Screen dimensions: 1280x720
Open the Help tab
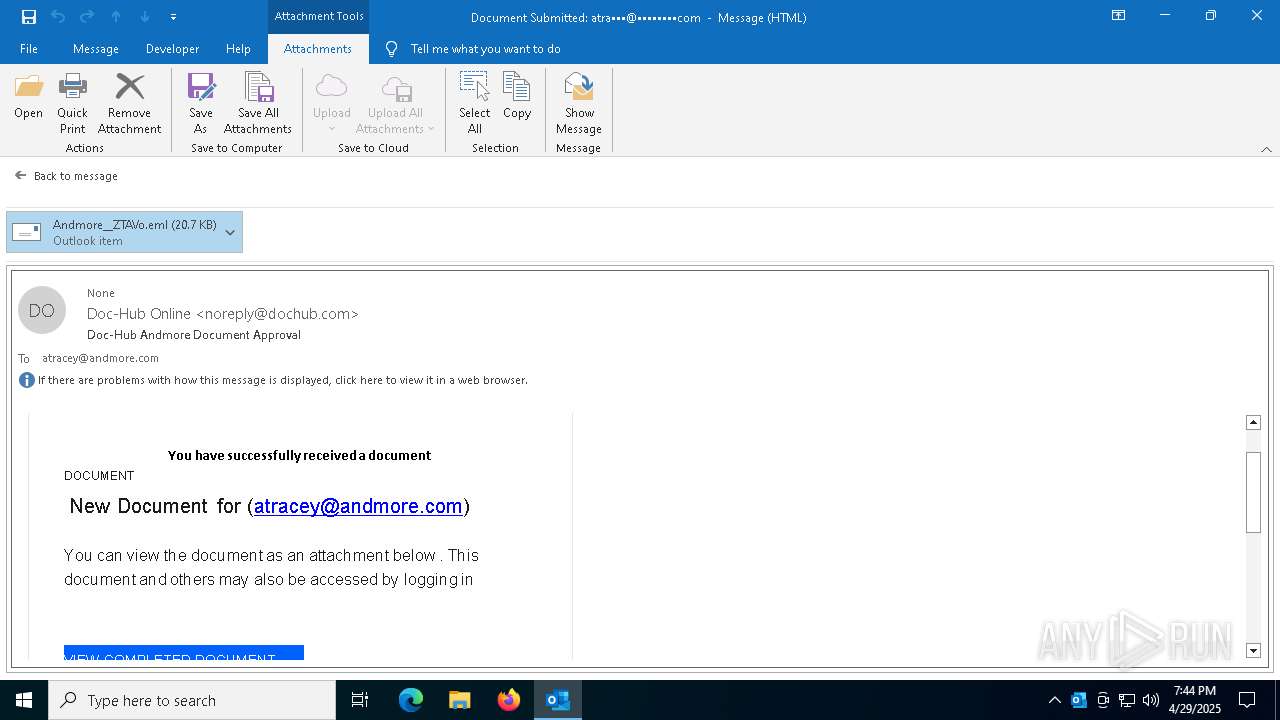[x=238, y=49]
